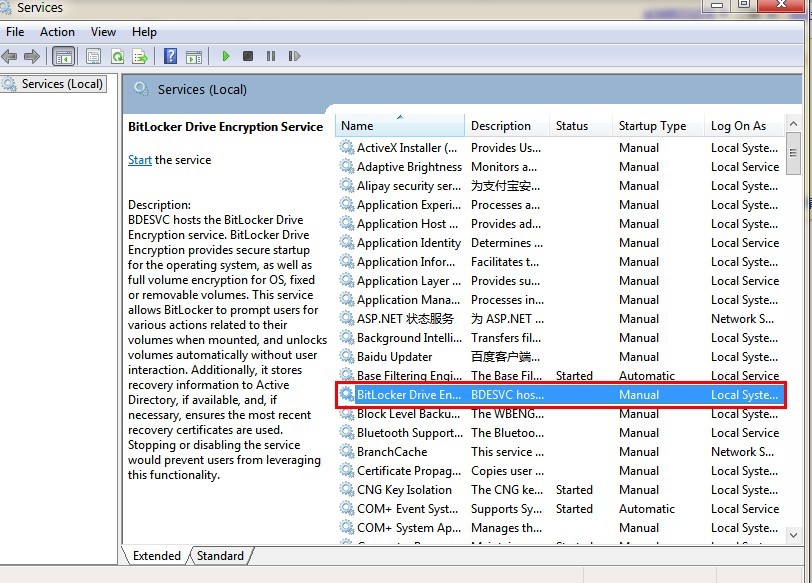Image resolution: width=812 pixels, height=583 pixels.
Task: Click the Local Service entry of Adaptive Brightness
Action: [745, 167]
